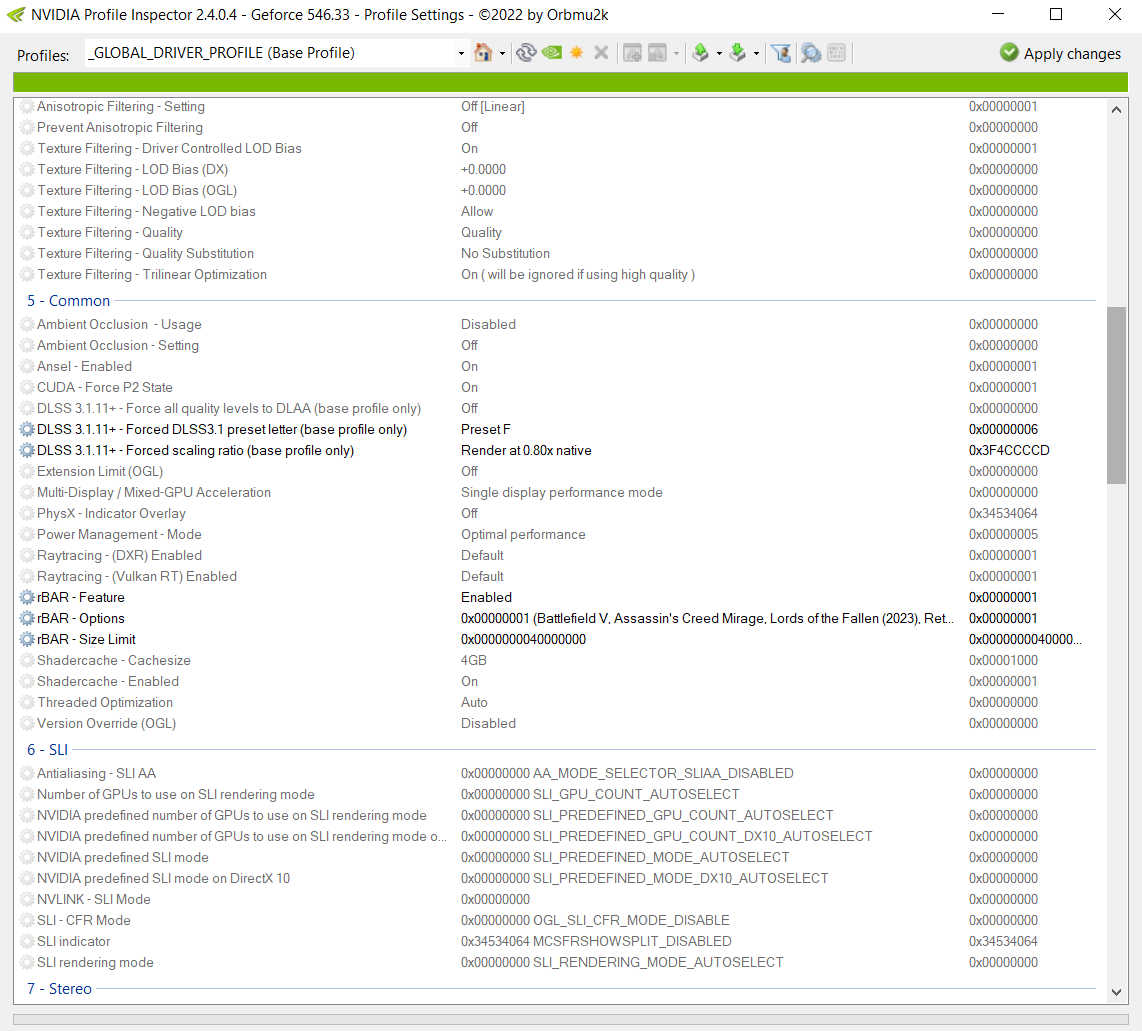The image size is (1142, 1031).
Task: Select the Raytracing - (Vulkan RT) Enabled row
Action: coord(557,576)
